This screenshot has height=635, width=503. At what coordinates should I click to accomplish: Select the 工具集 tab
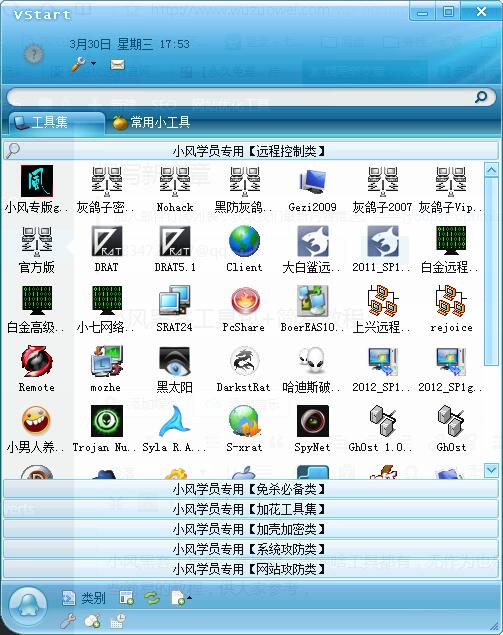pyautogui.click(x=57, y=122)
